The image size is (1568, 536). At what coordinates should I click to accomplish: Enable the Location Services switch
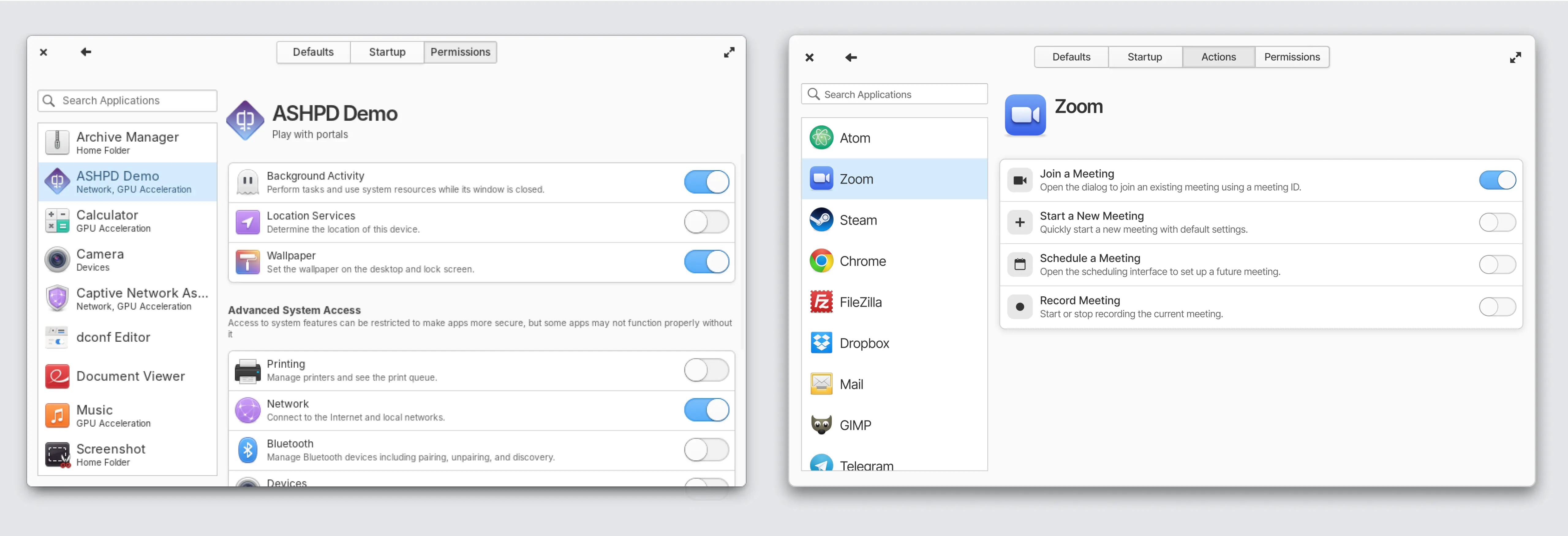point(706,222)
